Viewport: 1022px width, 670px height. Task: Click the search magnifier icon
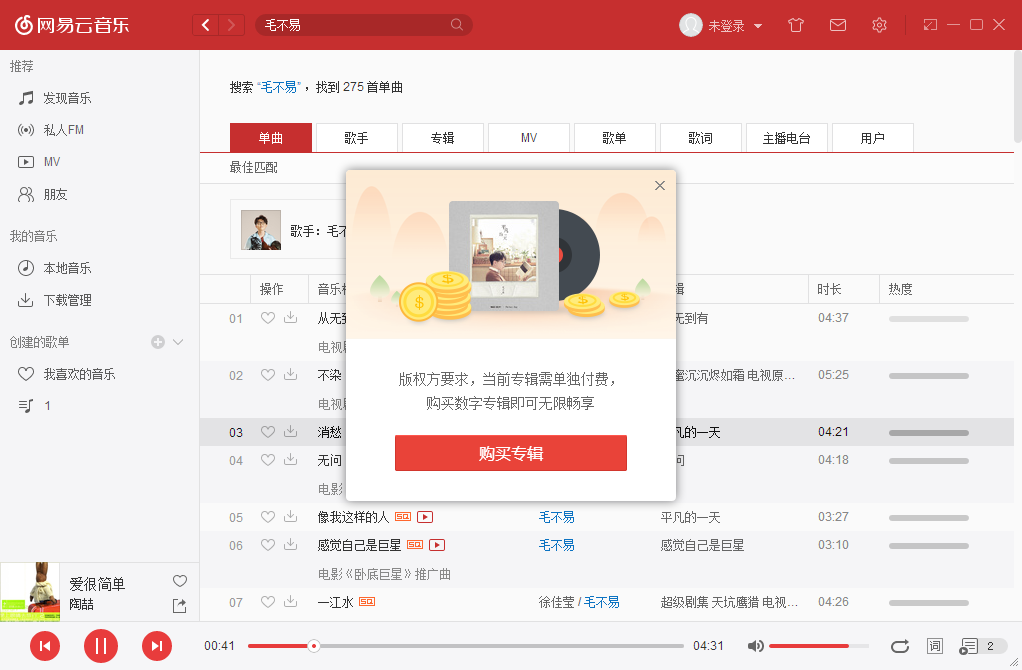(457, 25)
